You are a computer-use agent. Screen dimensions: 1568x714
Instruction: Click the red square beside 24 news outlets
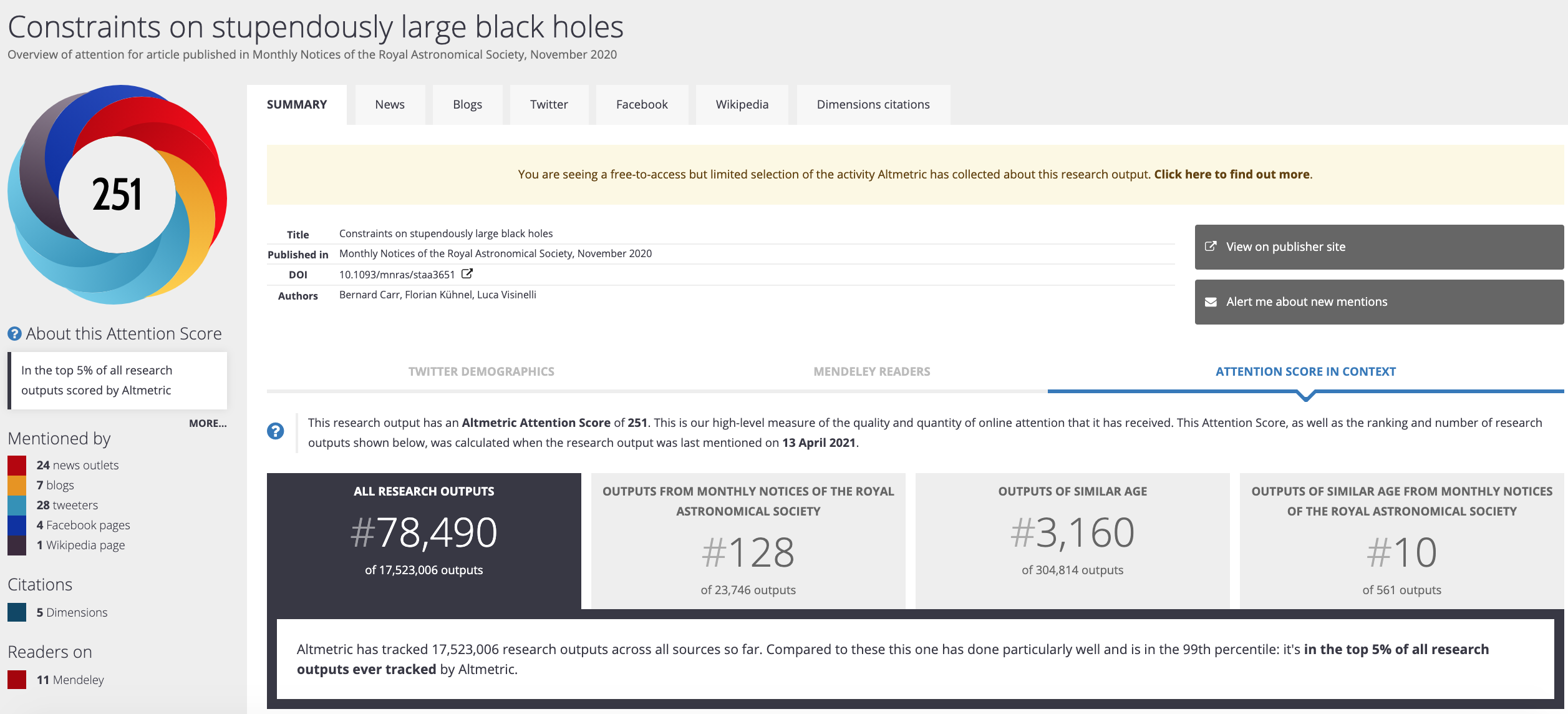pos(16,464)
